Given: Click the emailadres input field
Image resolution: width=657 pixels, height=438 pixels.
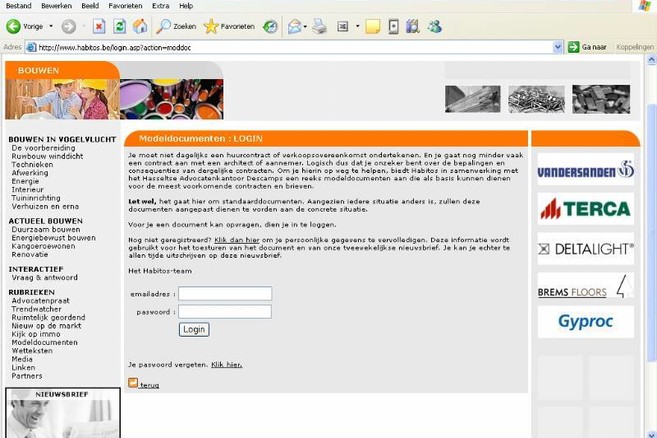Looking at the screenshot, I should click(225, 294).
